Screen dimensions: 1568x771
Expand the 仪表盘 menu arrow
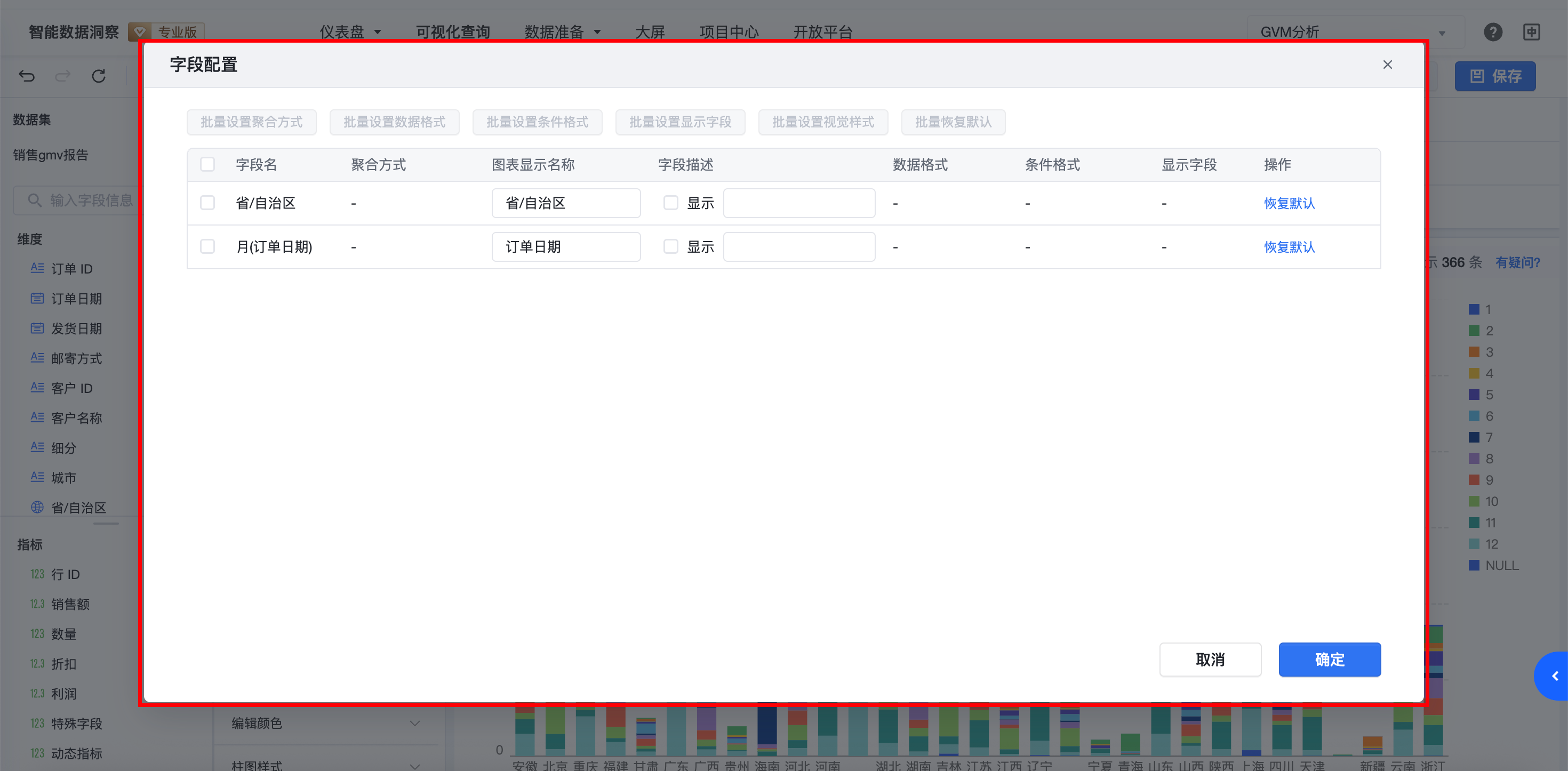click(x=378, y=32)
